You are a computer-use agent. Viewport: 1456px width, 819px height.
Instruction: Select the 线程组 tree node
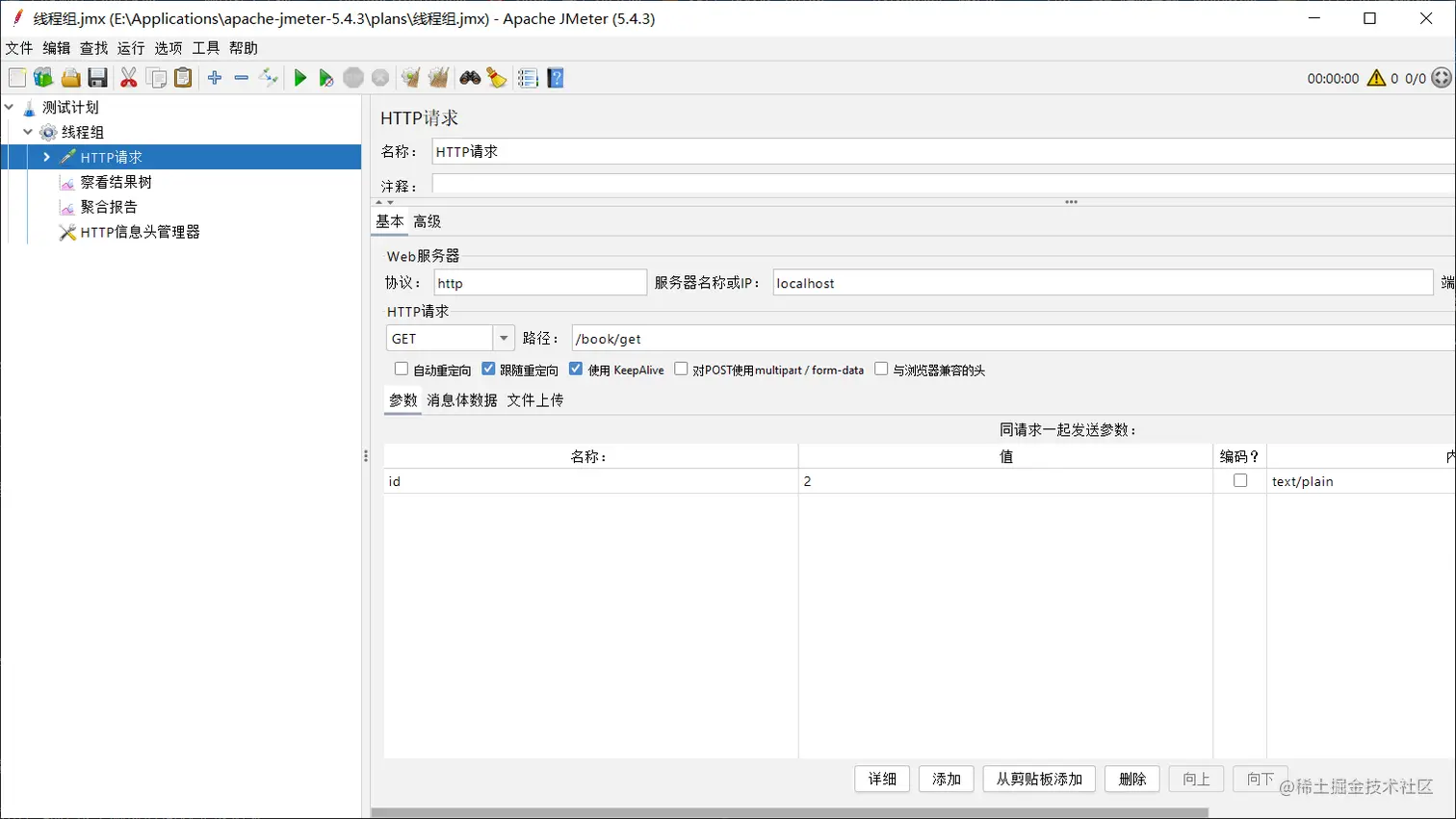83,132
